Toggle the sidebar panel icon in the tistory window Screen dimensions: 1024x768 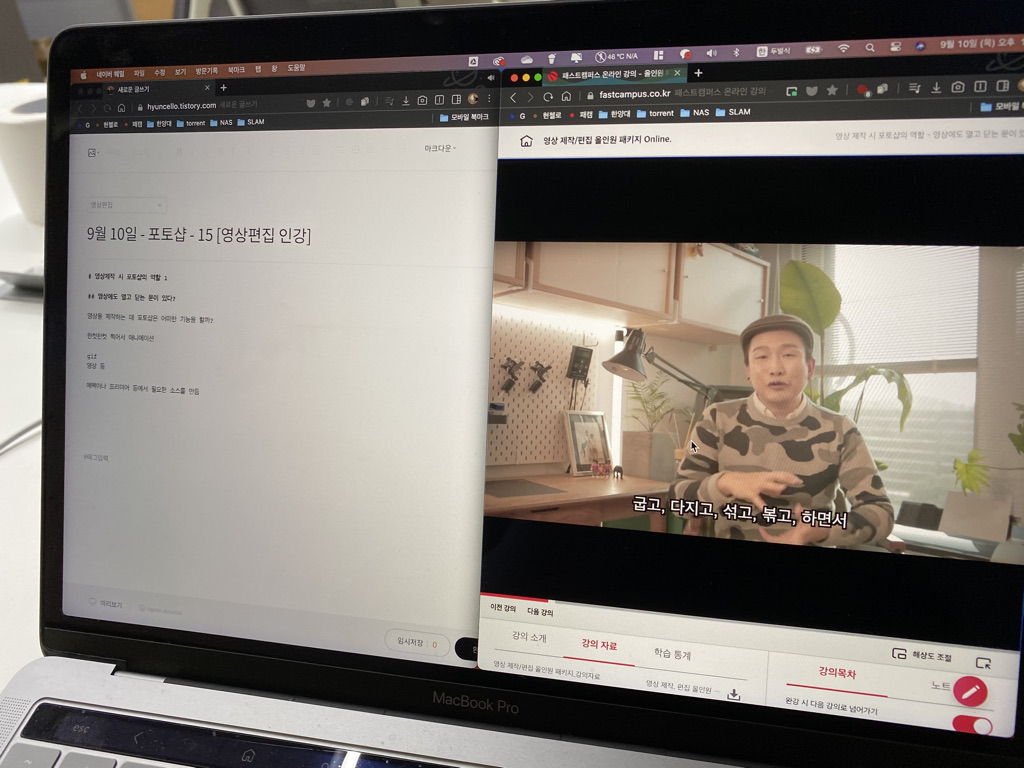(x=456, y=99)
